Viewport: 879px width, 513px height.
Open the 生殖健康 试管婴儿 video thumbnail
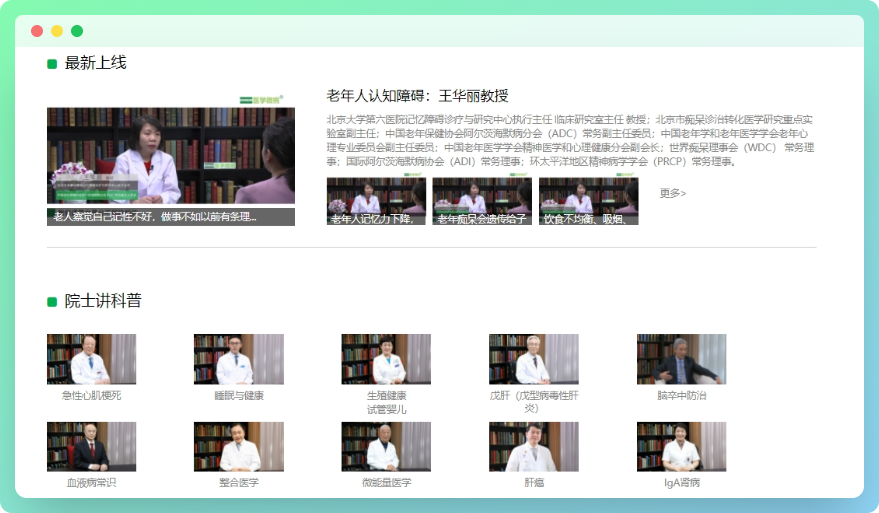386,359
